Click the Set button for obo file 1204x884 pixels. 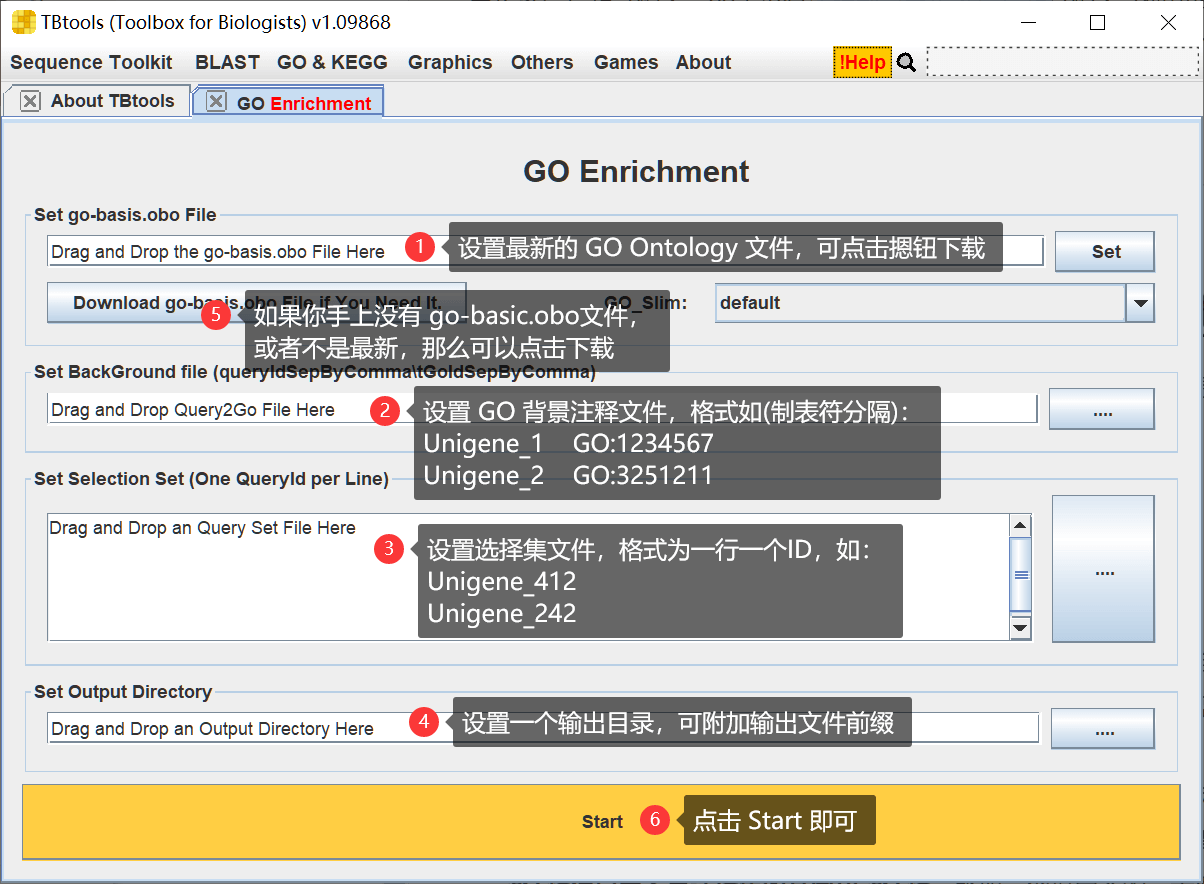pyautogui.click(x=1105, y=252)
